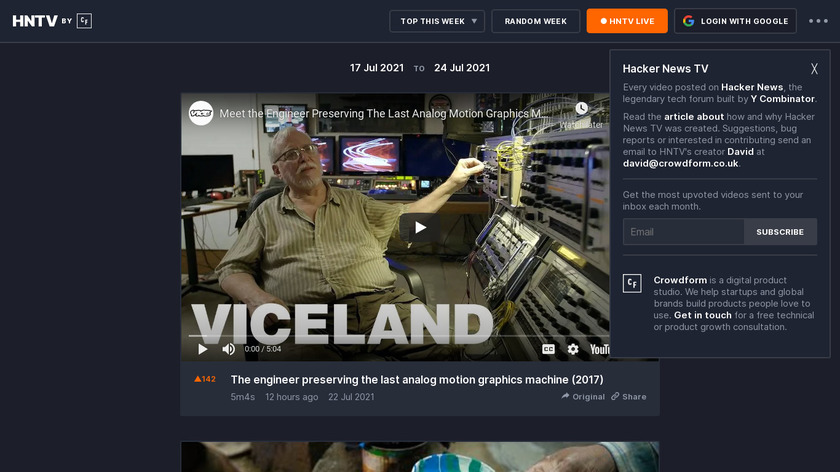Toggle closed captions (CC)

click(548, 349)
